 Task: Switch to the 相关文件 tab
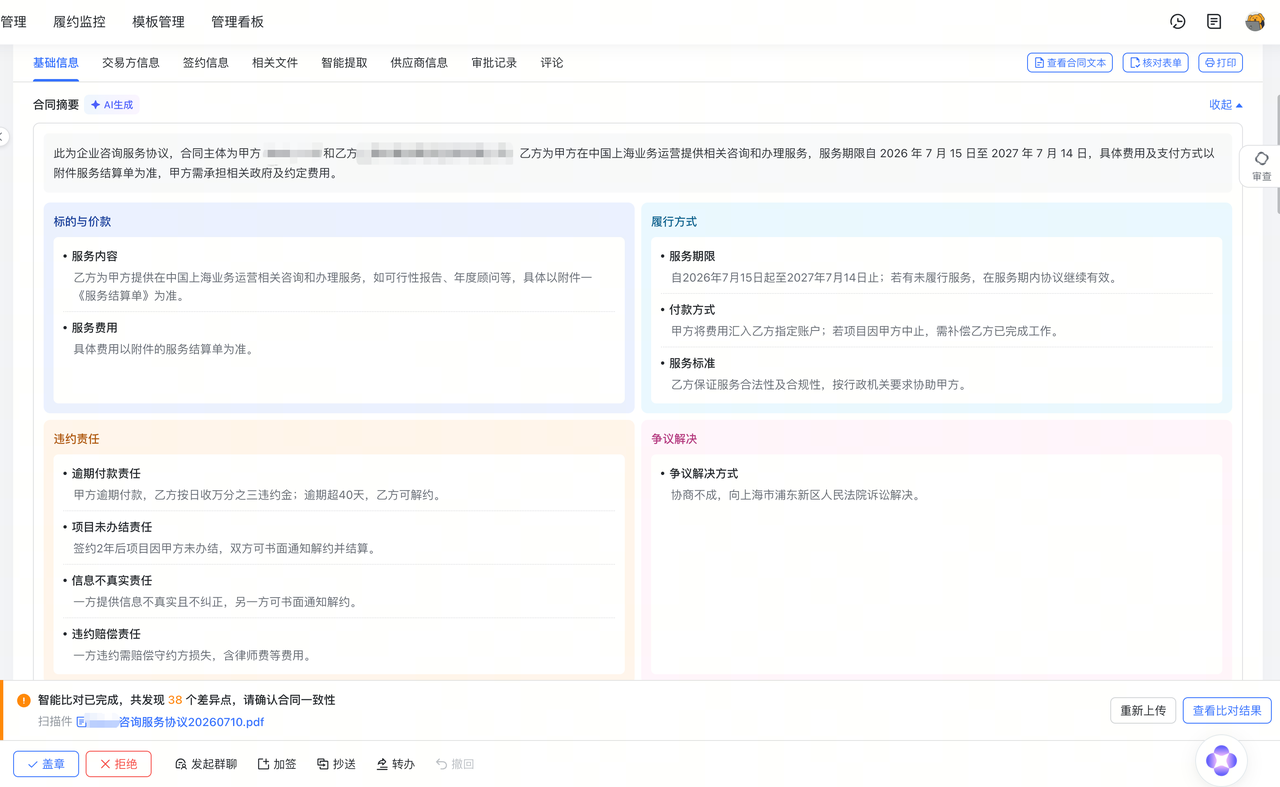coord(275,63)
